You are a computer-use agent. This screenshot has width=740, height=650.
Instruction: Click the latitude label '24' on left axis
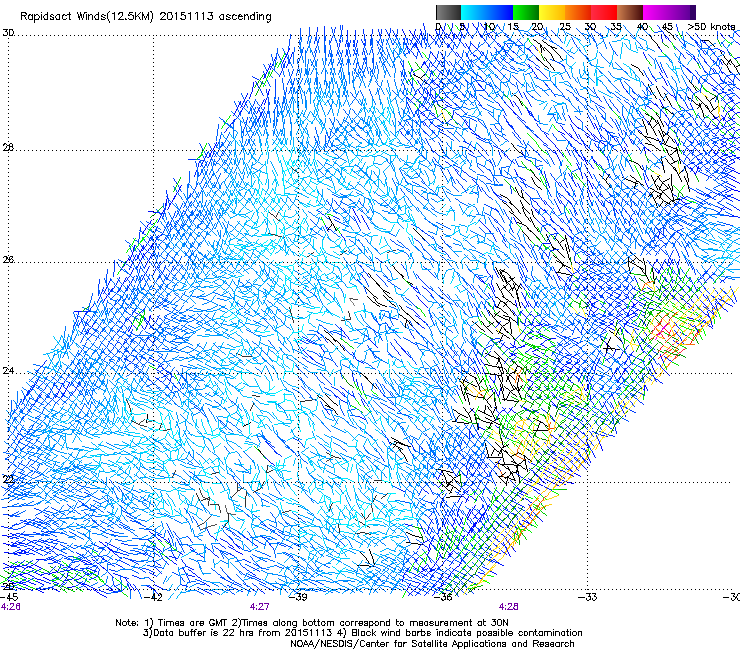tap(8, 371)
